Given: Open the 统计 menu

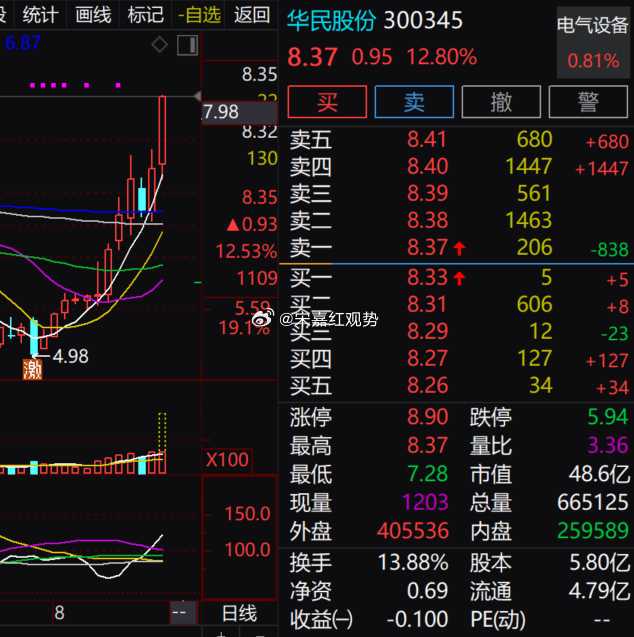Looking at the screenshot, I should coord(40,15).
